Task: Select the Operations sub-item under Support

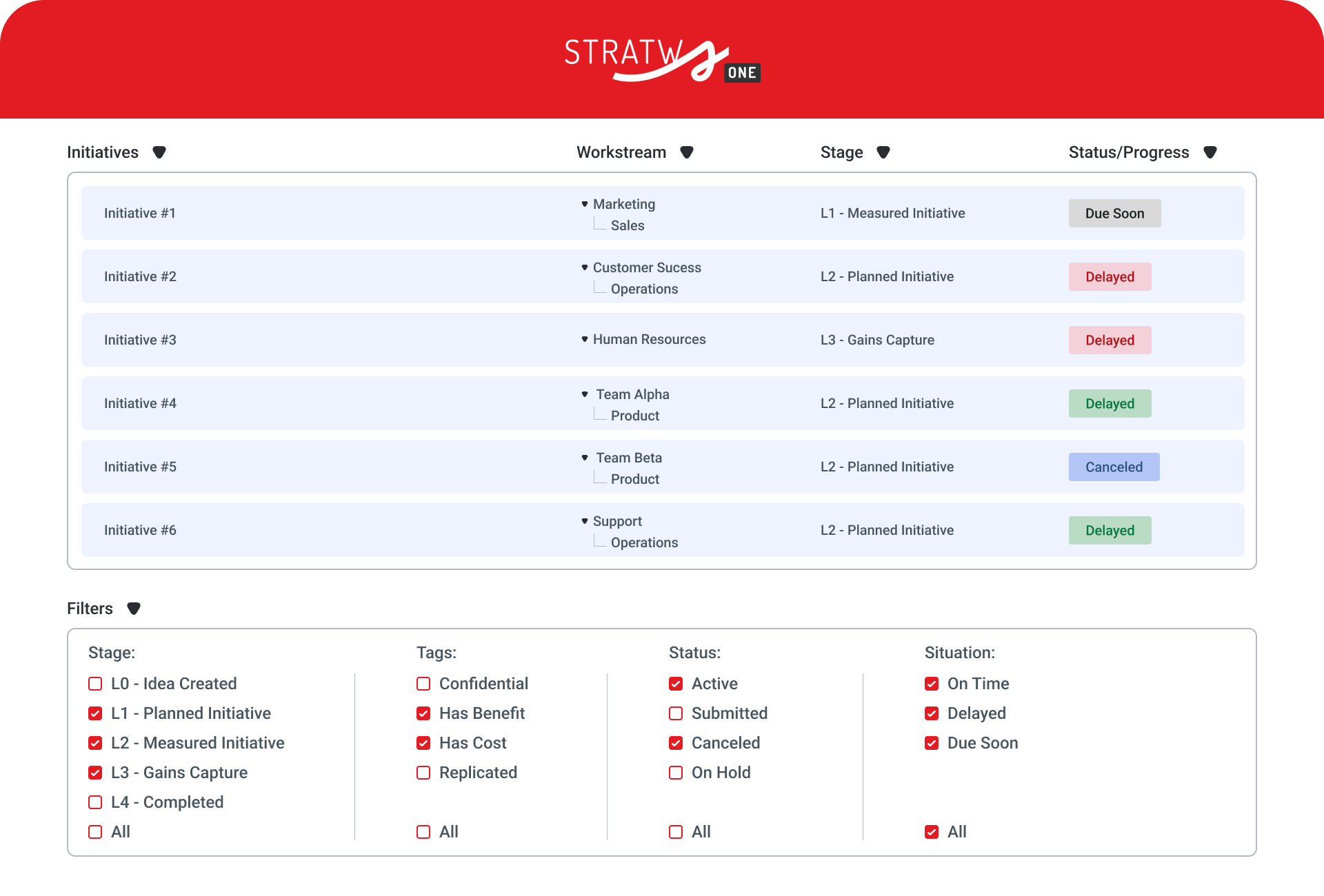Action: tap(644, 542)
